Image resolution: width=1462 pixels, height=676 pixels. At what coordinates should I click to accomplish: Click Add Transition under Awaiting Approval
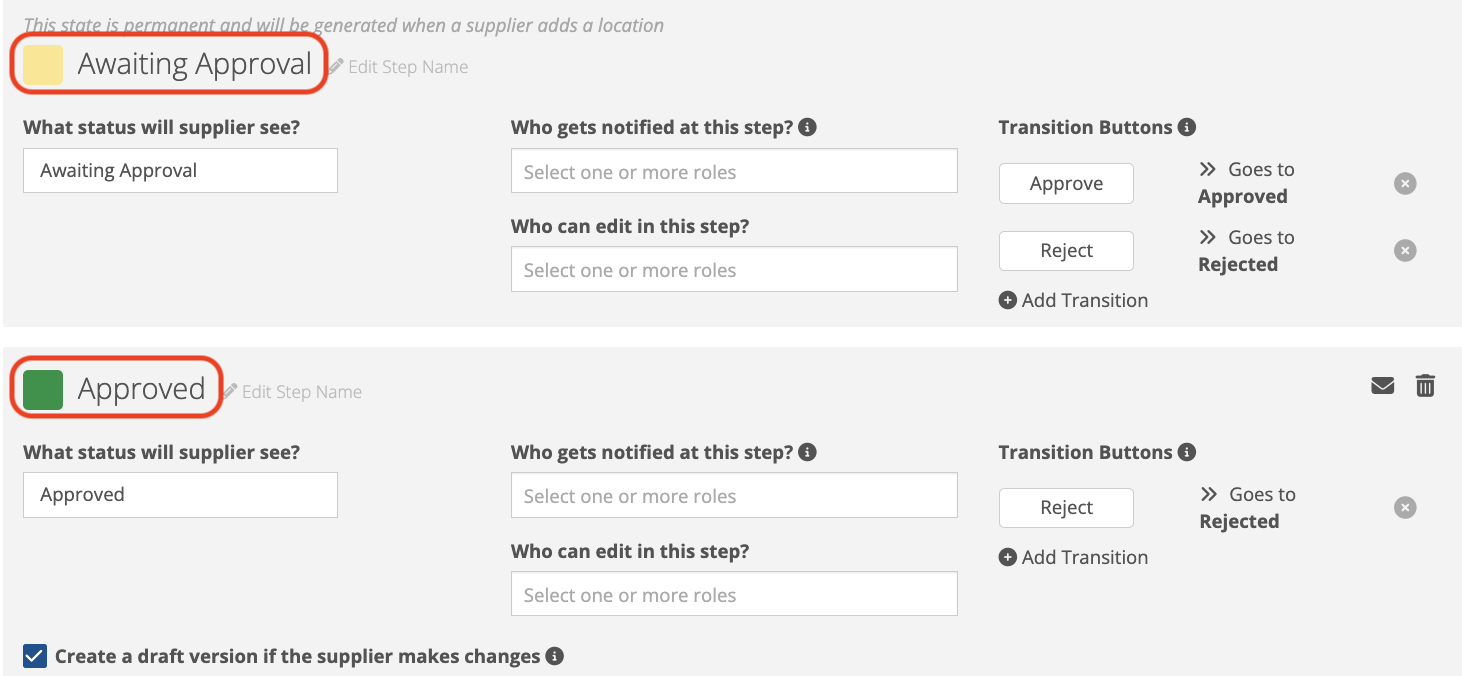(1074, 300)
